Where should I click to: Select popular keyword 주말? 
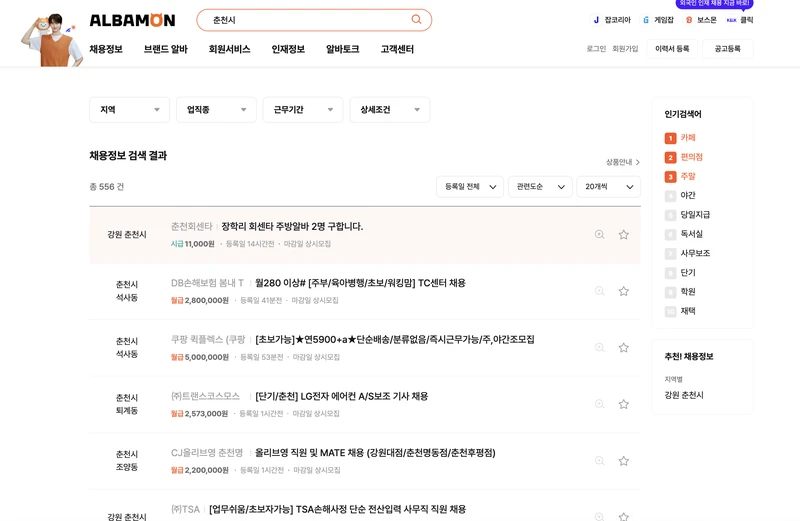coord(688,177)
